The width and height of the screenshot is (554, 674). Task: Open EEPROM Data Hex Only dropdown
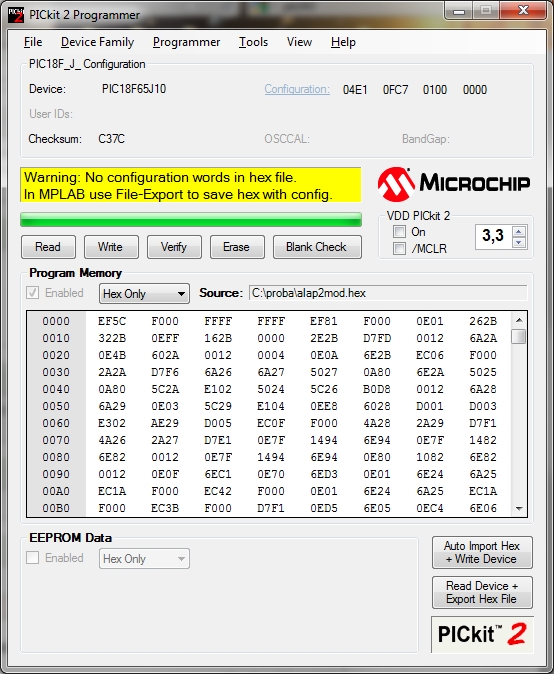[144, 559]
